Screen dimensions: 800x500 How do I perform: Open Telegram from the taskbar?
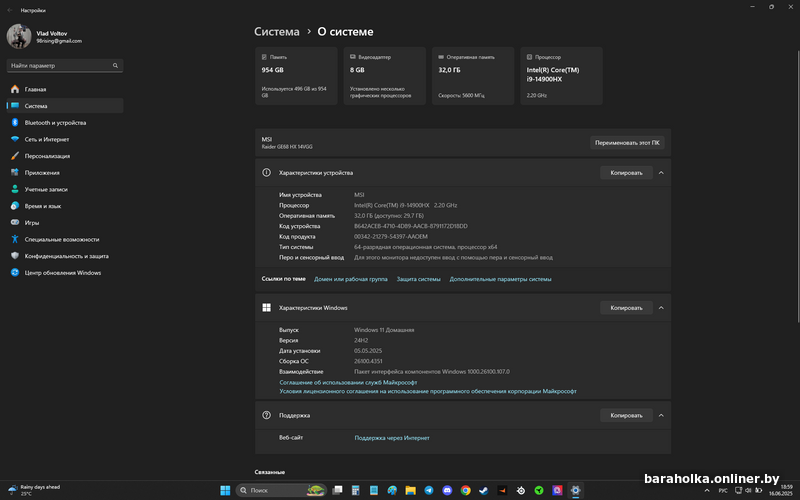(429, 490)
